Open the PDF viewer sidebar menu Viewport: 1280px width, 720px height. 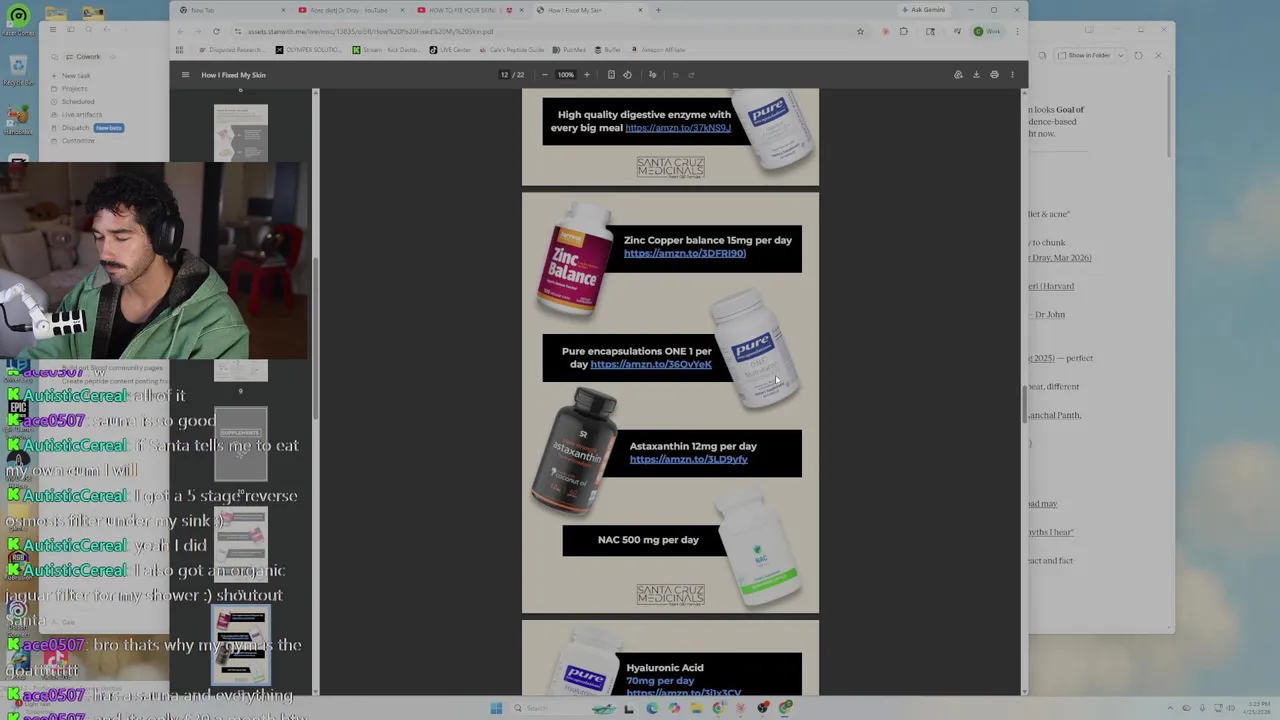coord(185,75)
